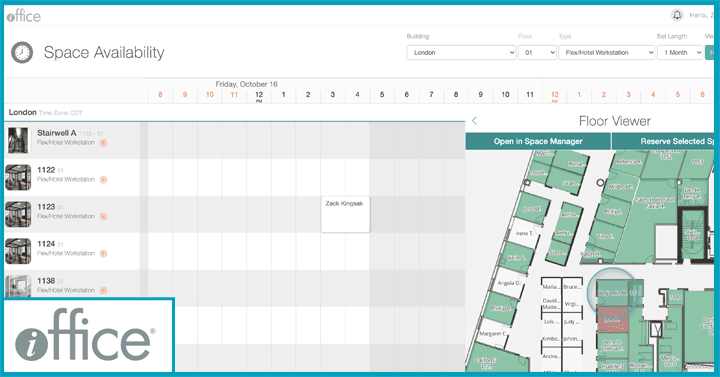
Task: Select the 1123 space name
Action: point(46,207)
